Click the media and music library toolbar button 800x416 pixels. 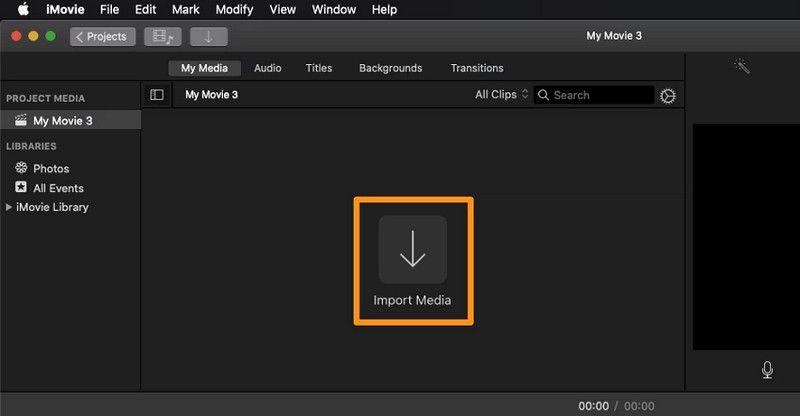click(163, 37)
